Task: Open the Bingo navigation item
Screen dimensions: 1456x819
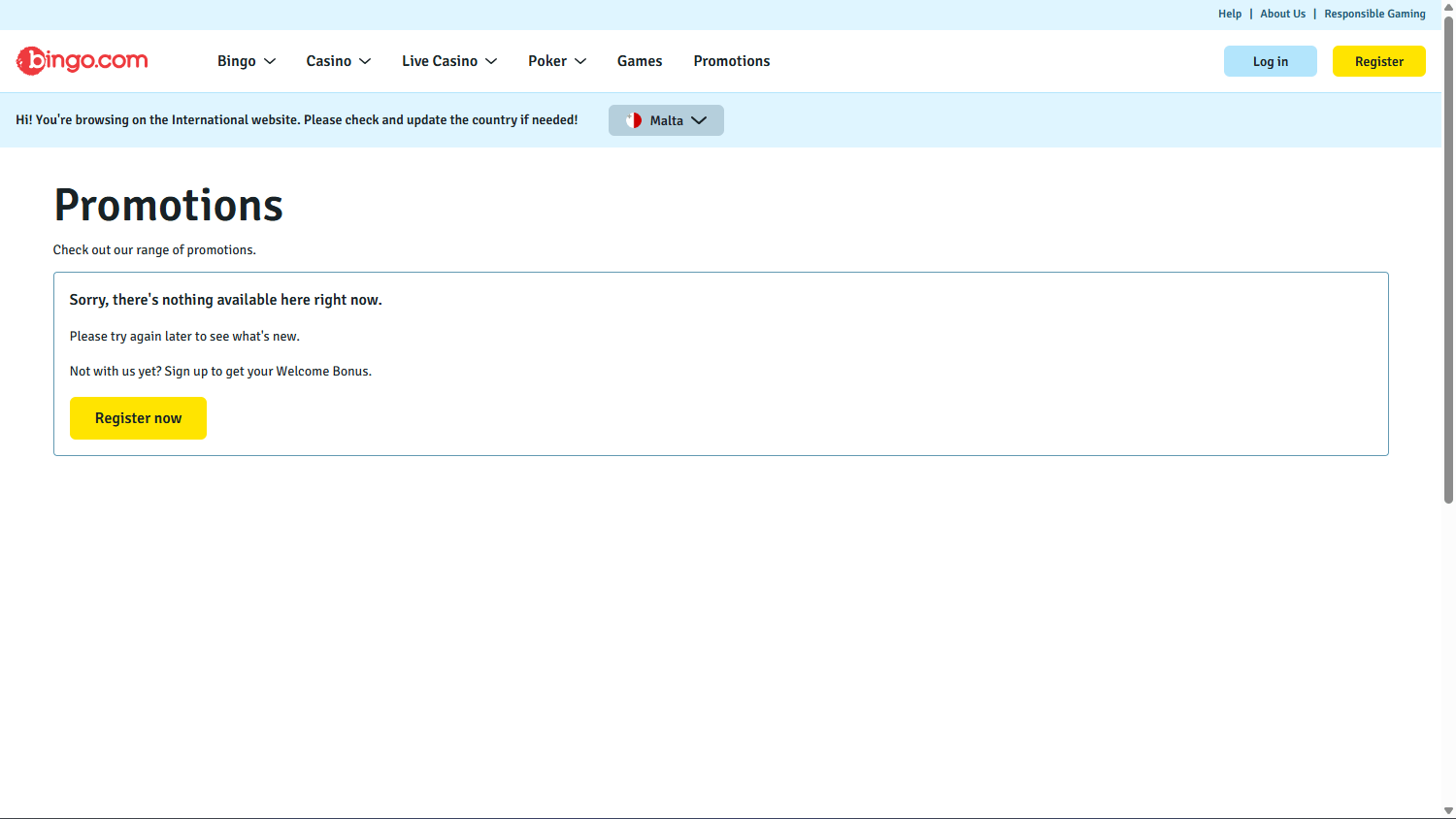Action: pyautogui.click(x=236, y=61)
